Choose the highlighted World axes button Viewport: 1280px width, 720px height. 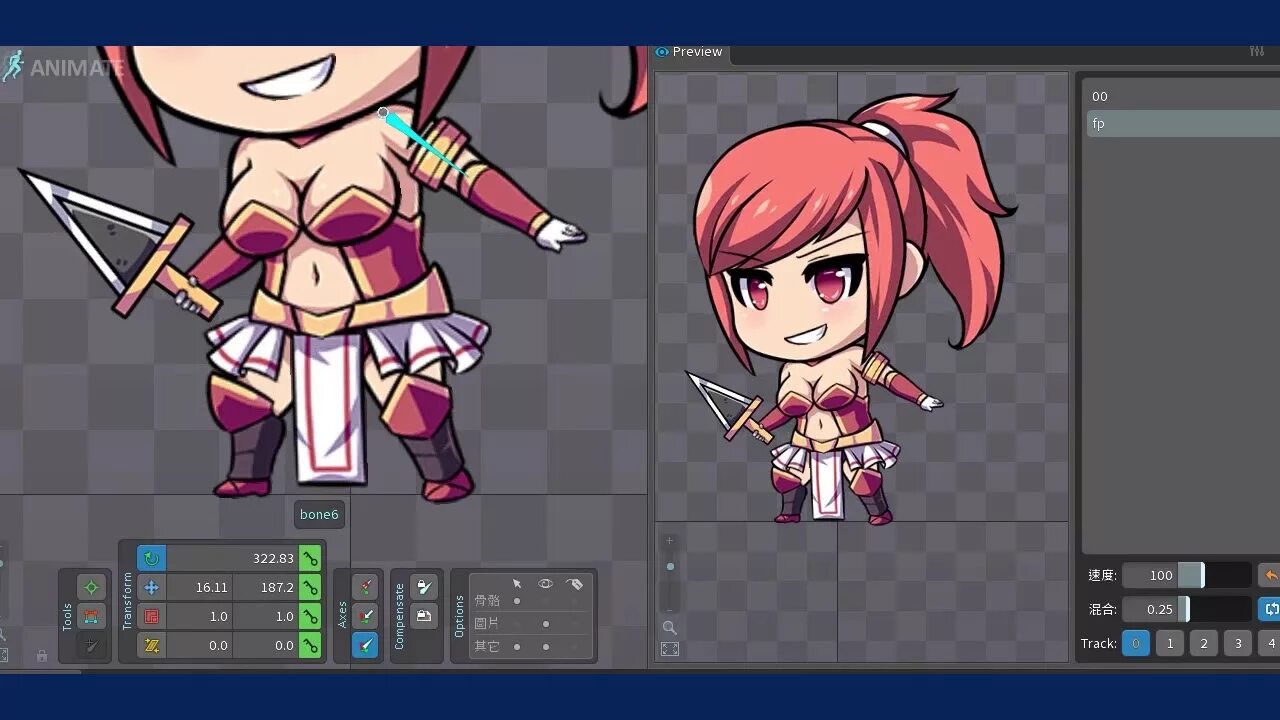coord(365,645)
